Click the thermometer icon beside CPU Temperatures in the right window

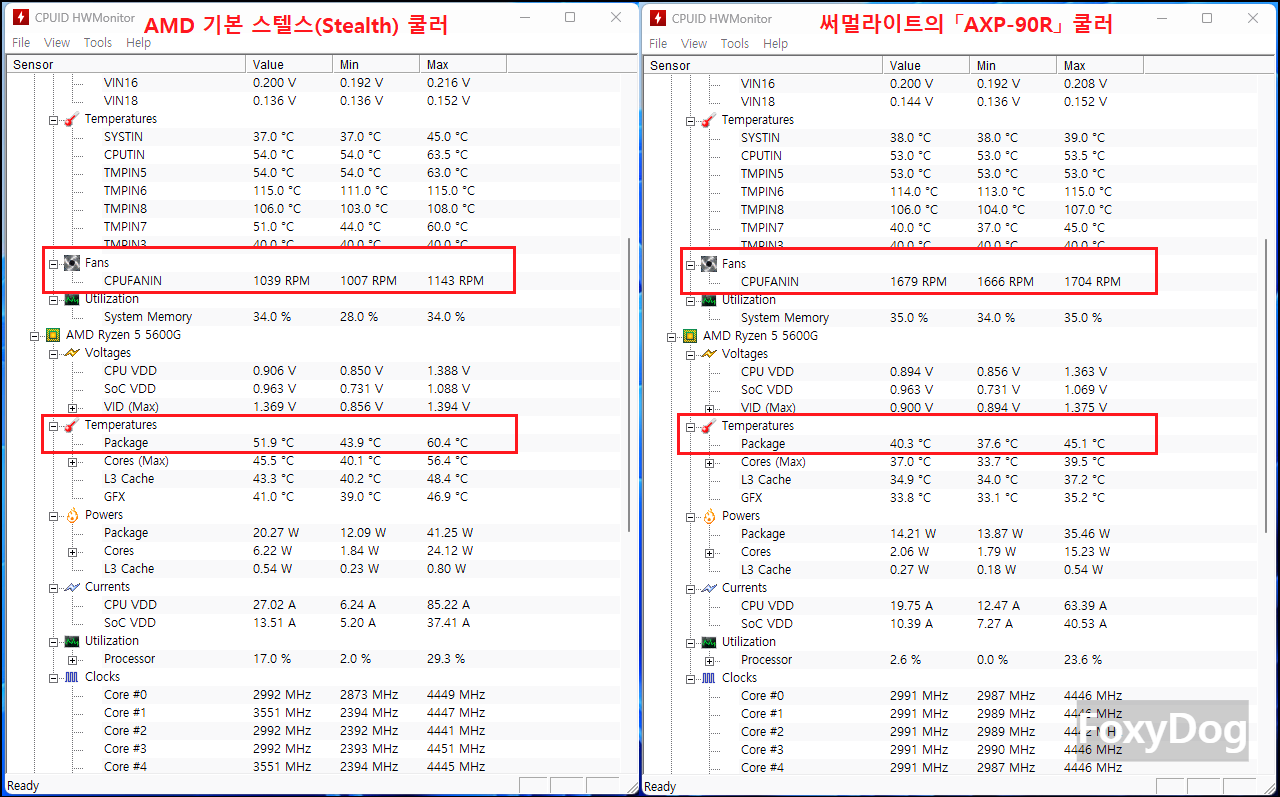[708, 426]
